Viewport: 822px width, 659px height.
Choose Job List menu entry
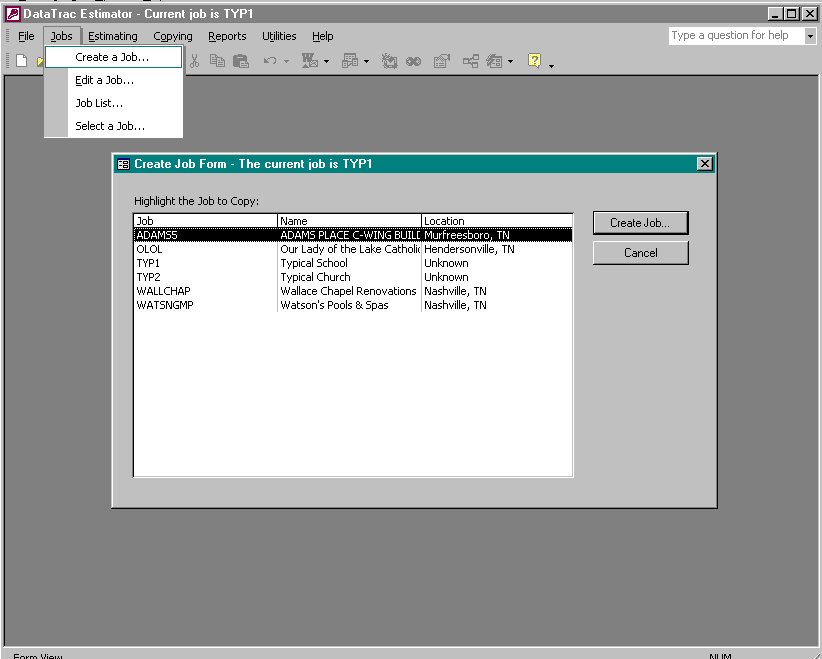[114, 103]
